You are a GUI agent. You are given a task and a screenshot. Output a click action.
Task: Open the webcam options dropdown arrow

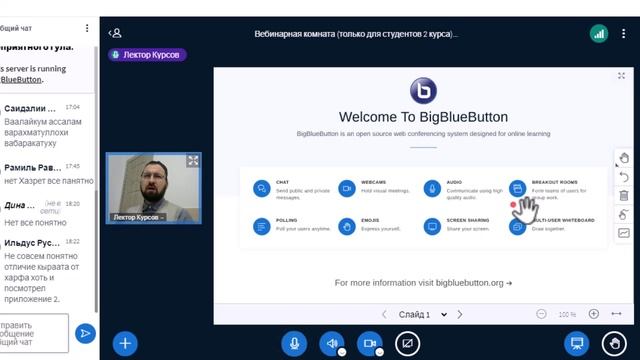coord(380,352)
